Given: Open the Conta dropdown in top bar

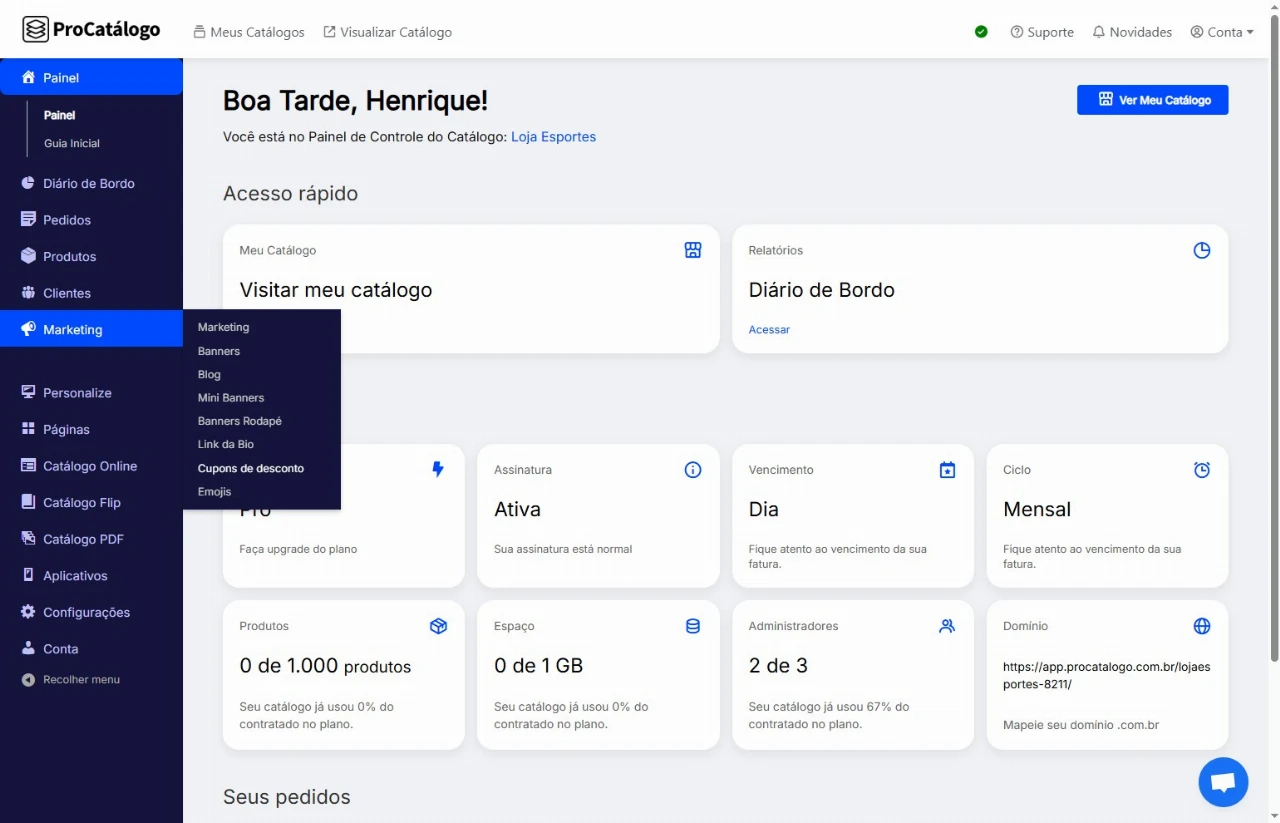Looking at the screenshot, I should coord(1222,32).
